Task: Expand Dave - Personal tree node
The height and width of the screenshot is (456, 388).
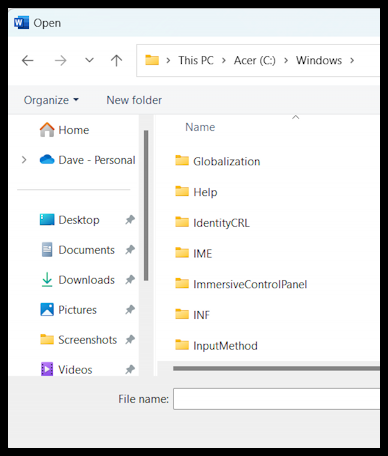Action: click(x=24, y=160)
